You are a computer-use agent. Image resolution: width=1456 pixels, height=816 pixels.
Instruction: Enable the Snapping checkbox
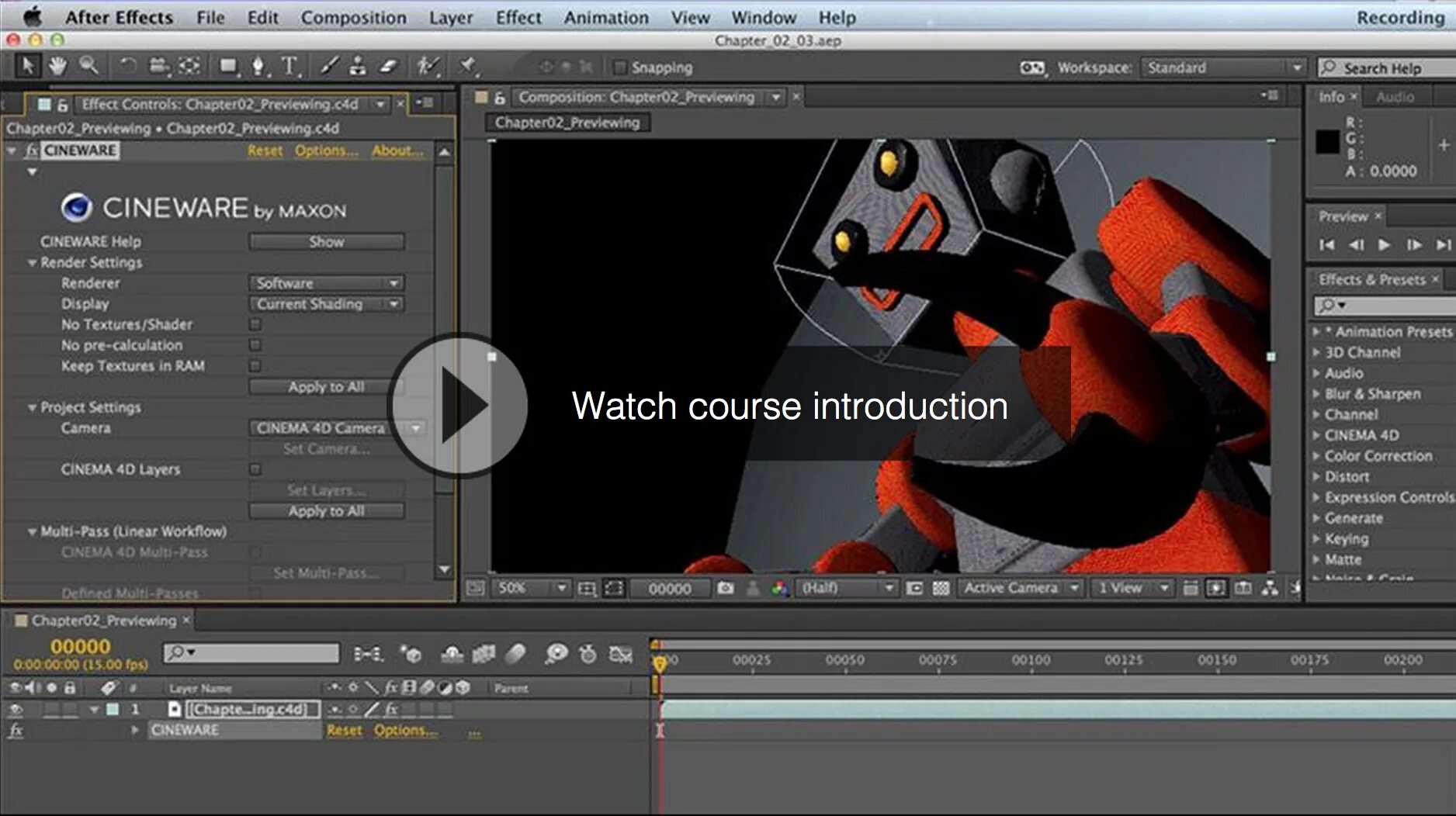[619, 67]
